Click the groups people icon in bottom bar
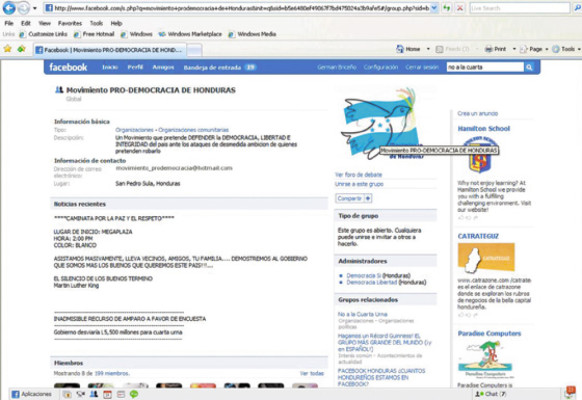 point(94,394)
